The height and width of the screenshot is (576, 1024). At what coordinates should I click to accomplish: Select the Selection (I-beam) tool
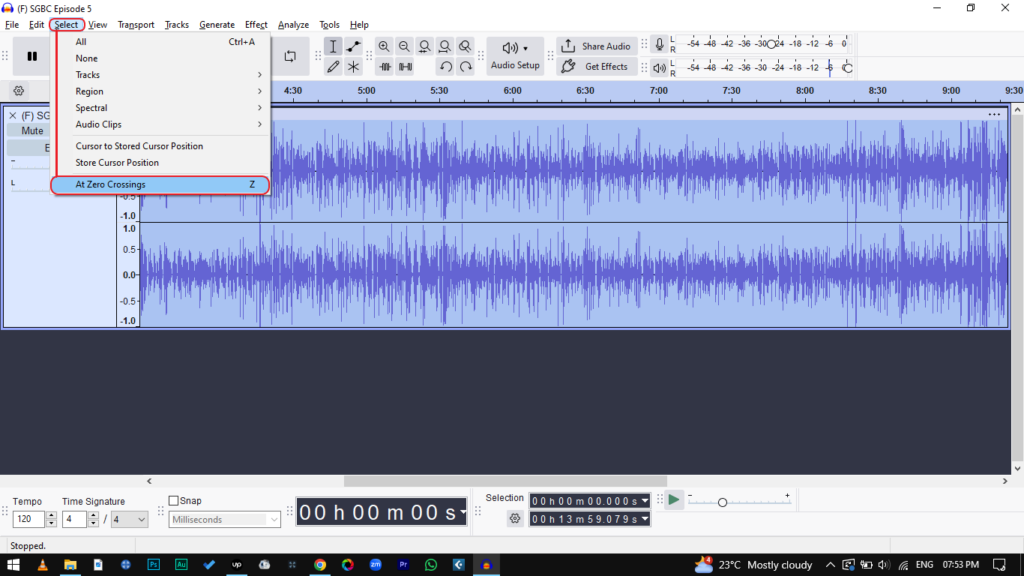[x=333, y=47]
